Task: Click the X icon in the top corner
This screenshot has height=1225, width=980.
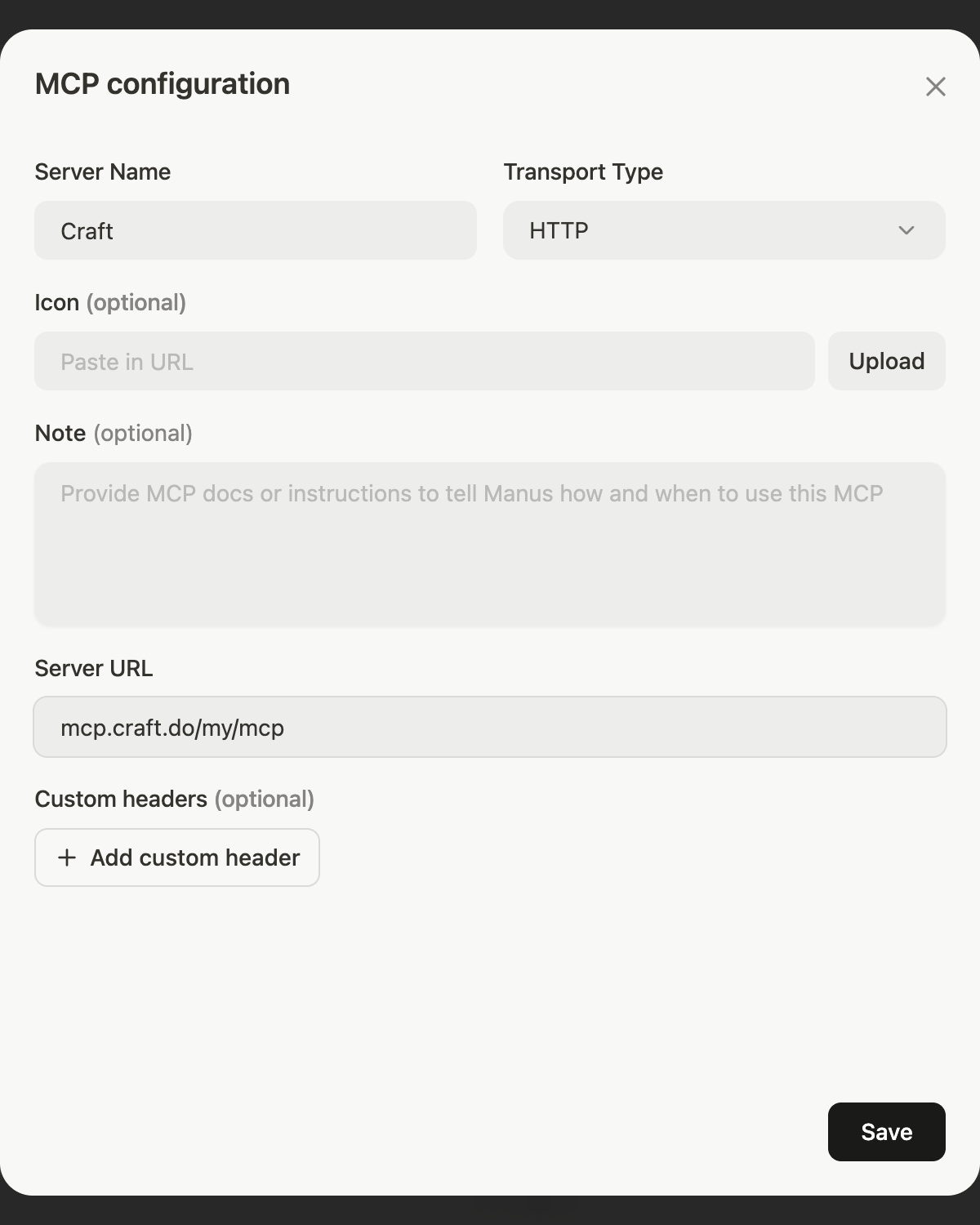Action: pos(936,87)
